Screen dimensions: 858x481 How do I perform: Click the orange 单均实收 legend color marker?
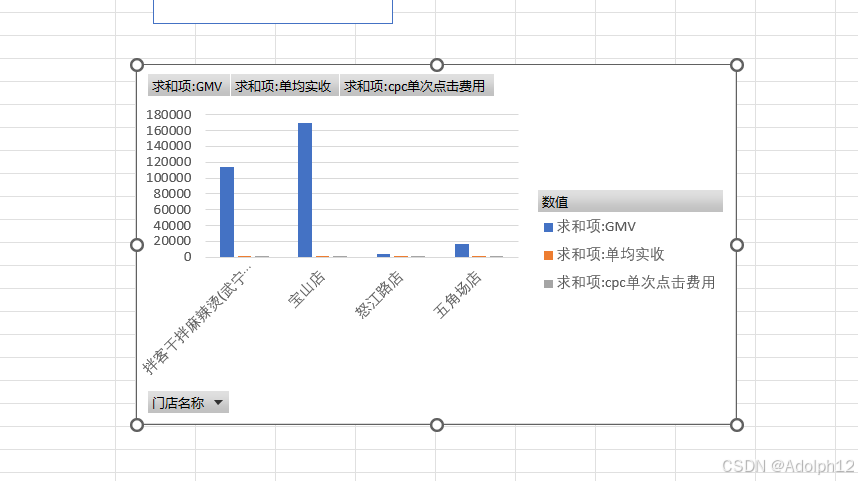(x=548, y=256)
